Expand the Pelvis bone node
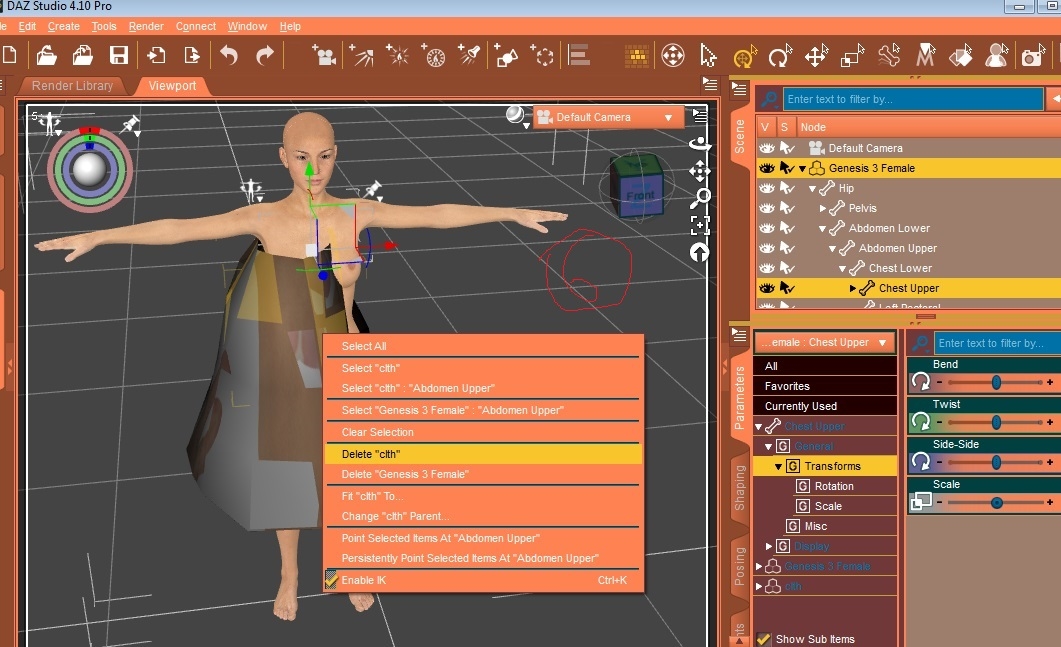Image resolution: width=1061 pixels, height=647 pixels. (x=824, y=208)
